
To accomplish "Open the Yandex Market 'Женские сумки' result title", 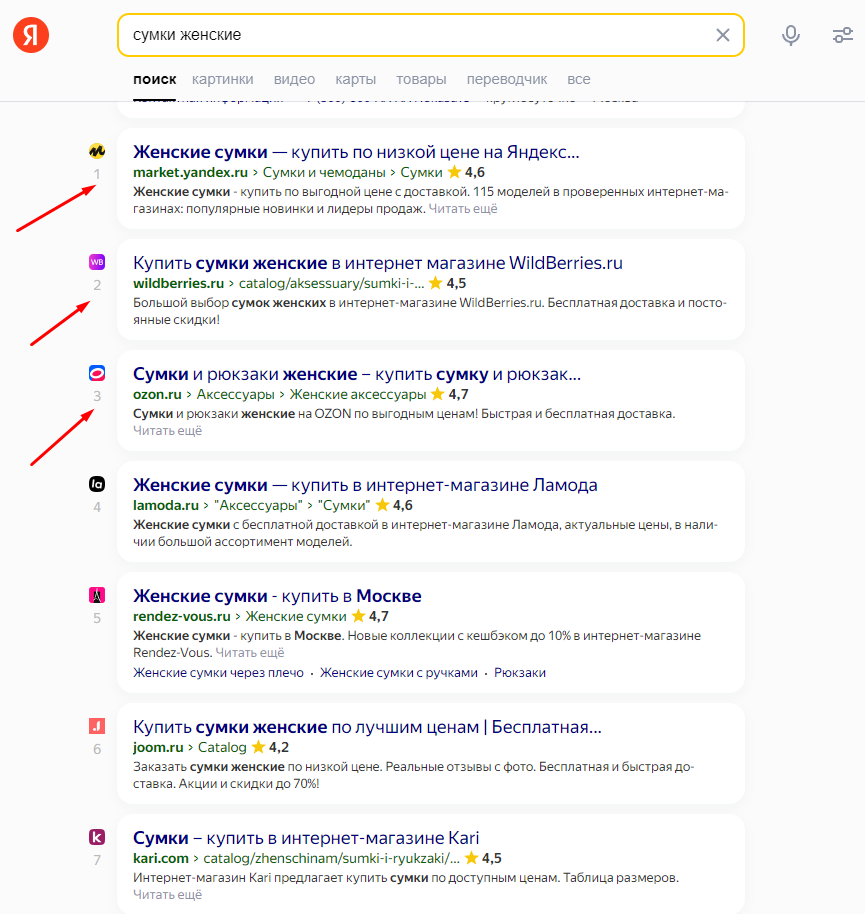I will (356, 152).
